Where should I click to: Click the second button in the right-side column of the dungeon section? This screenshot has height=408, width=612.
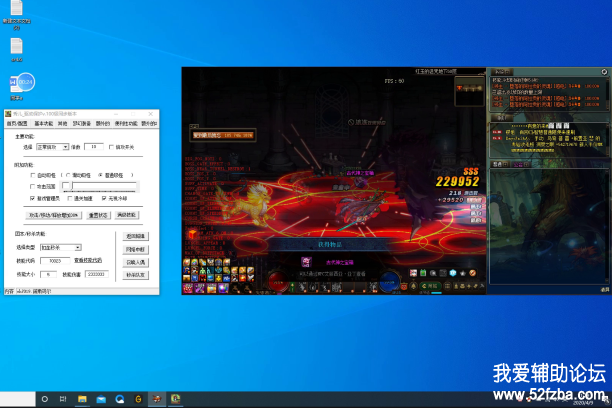point(135,249)
